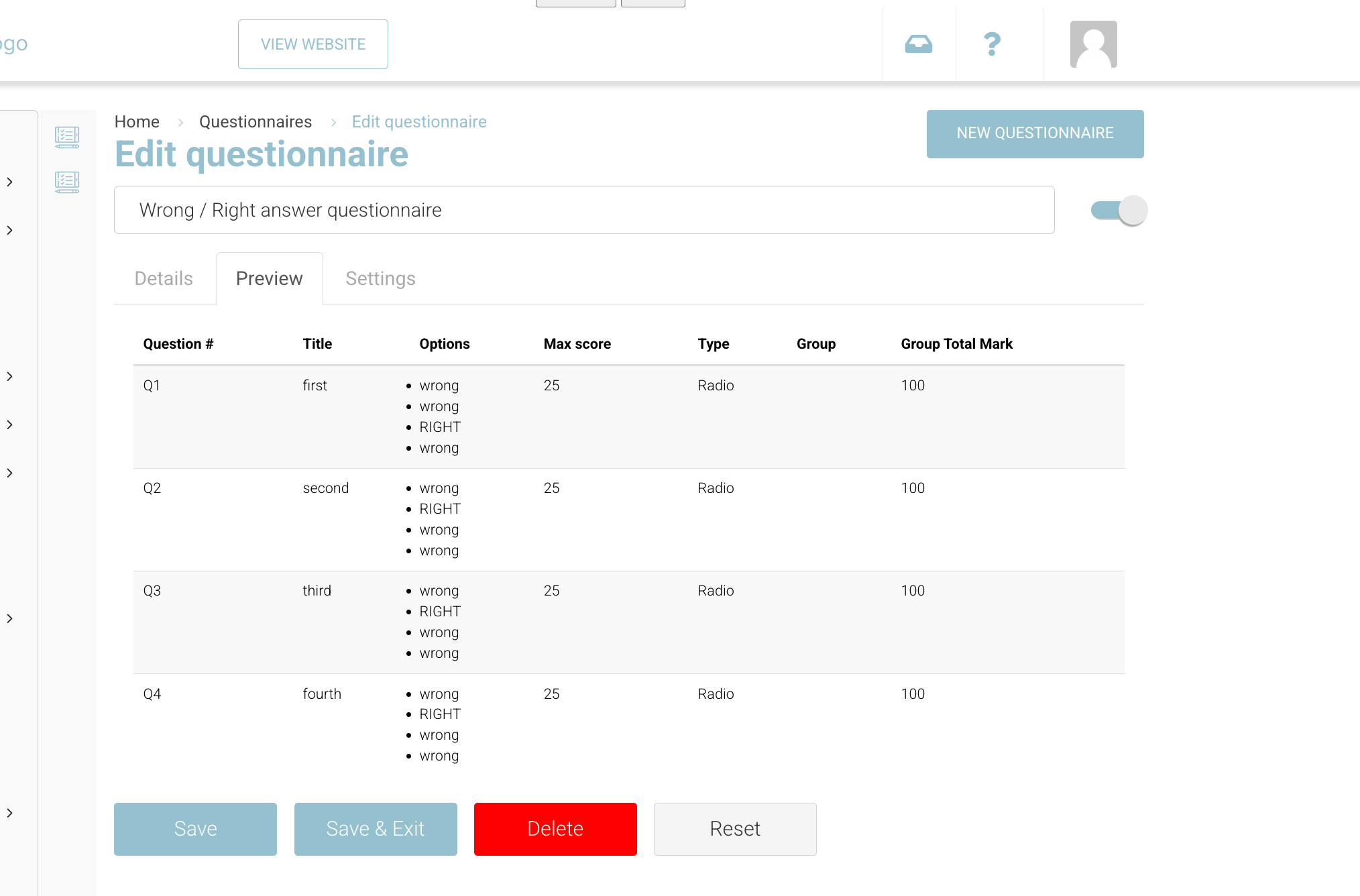Switch to the Details tab
Screen dimensions: 1360x896
[164, 278]
